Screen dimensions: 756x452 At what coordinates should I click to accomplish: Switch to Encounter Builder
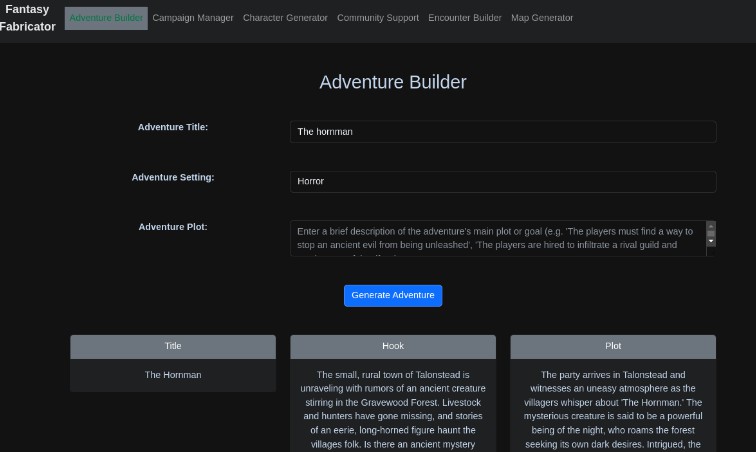click(x=465, y=18)
